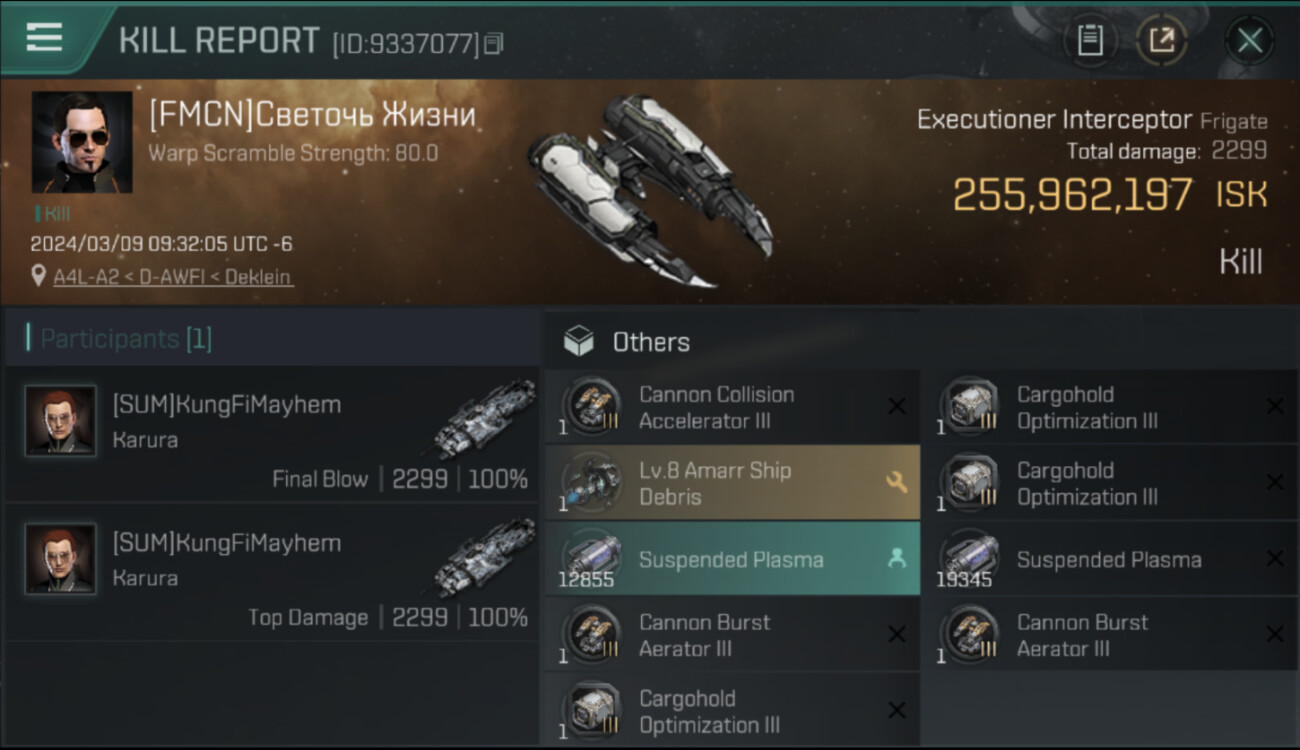Copy the kill report ID

pos(494,44)
